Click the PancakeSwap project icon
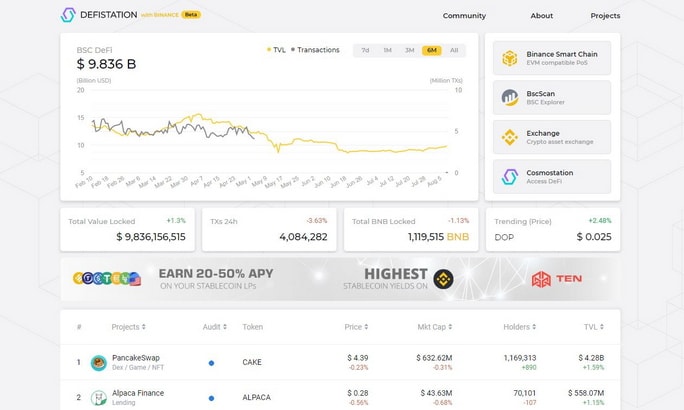 coord(99,363)
